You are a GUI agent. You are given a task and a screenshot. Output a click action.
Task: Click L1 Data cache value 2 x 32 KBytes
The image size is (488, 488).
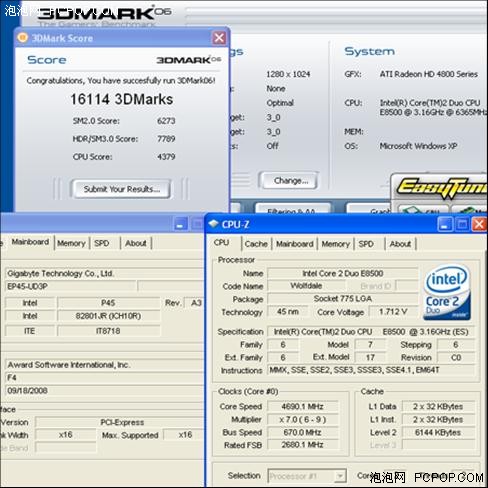tap(438, 407)
